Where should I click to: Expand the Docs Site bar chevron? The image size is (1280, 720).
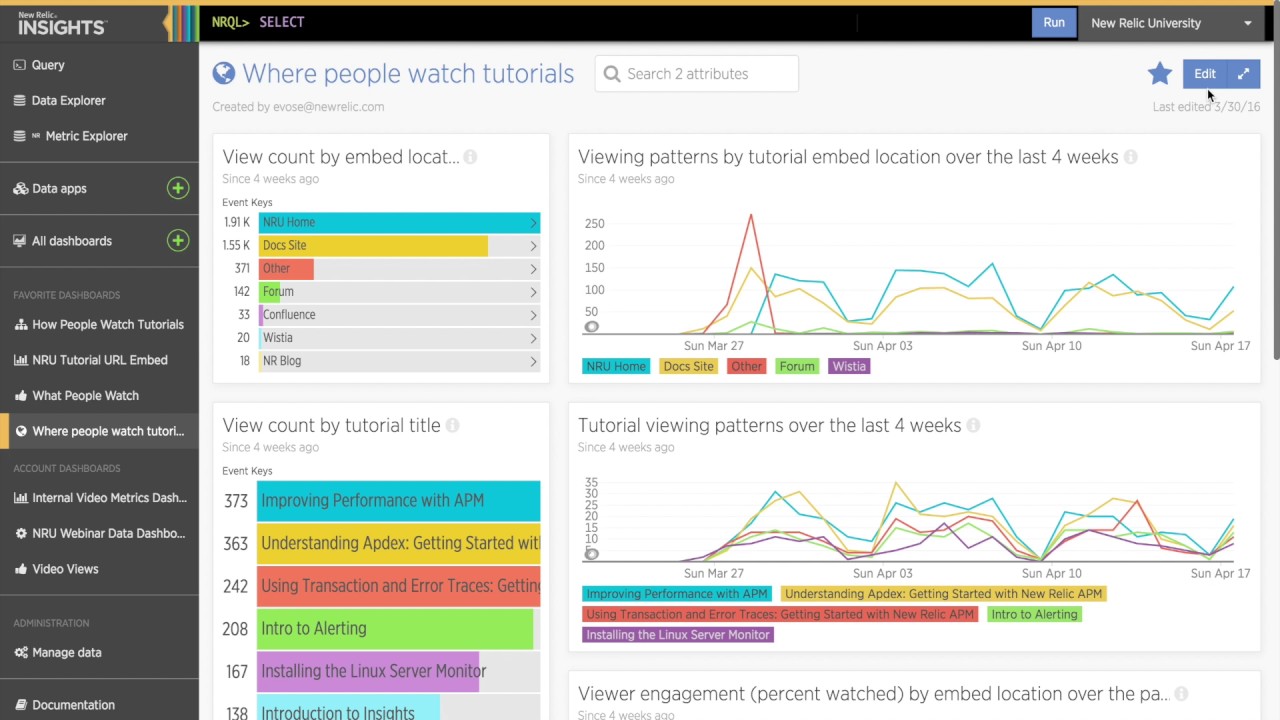coord(533,245)
